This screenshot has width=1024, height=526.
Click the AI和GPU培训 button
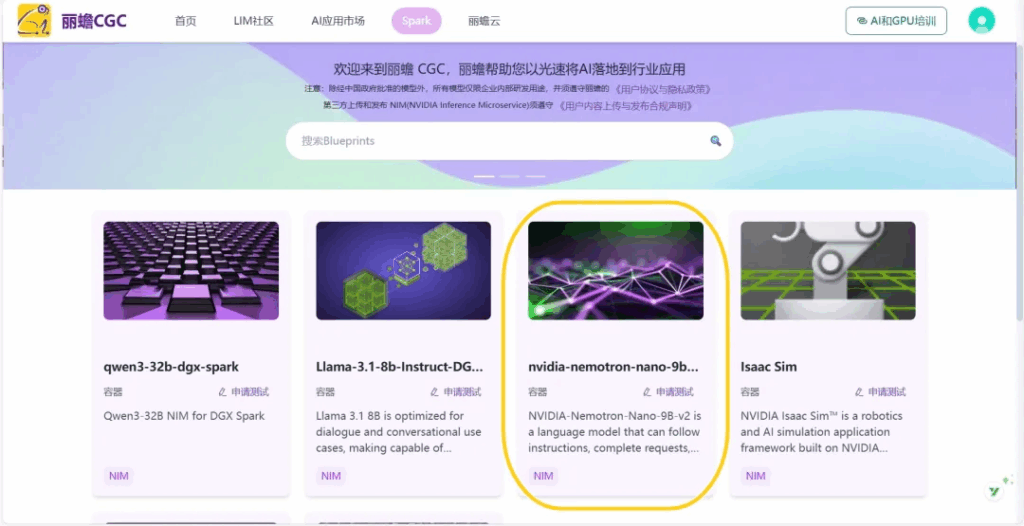(x=896, y=21)
